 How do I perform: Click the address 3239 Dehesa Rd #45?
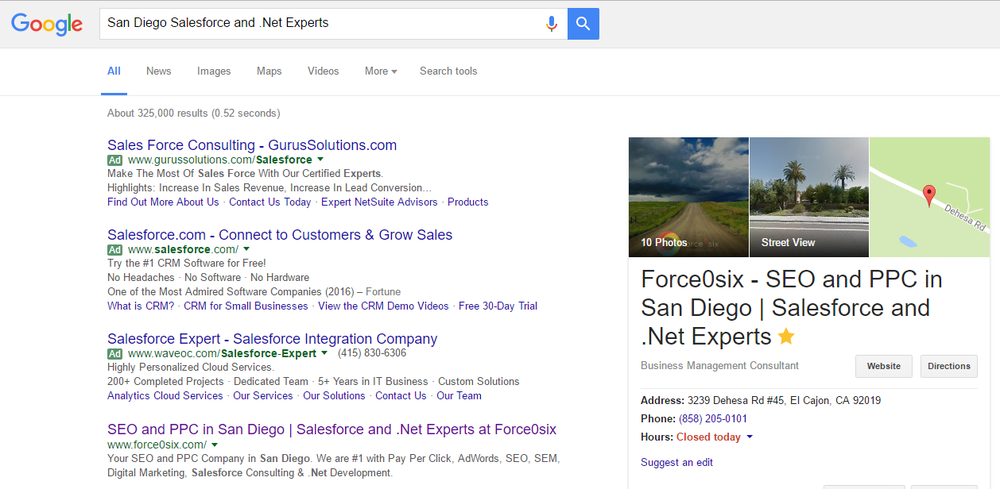point(784,401)
